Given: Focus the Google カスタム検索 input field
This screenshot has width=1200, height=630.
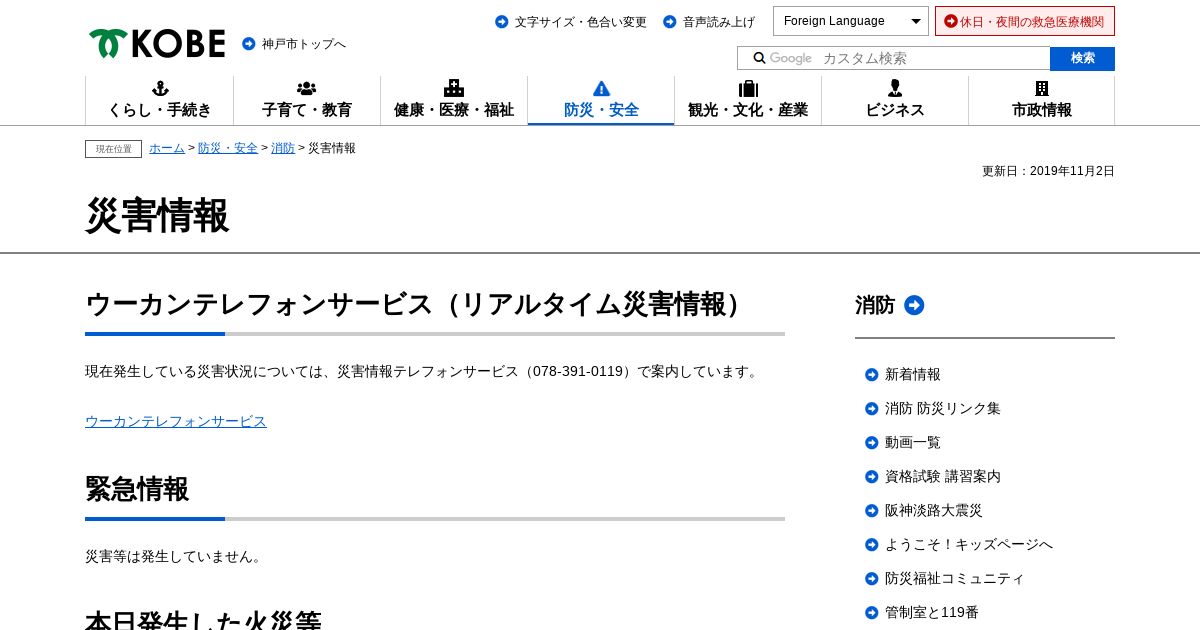Looking at the screenshot, I should [x=894, y=58].
